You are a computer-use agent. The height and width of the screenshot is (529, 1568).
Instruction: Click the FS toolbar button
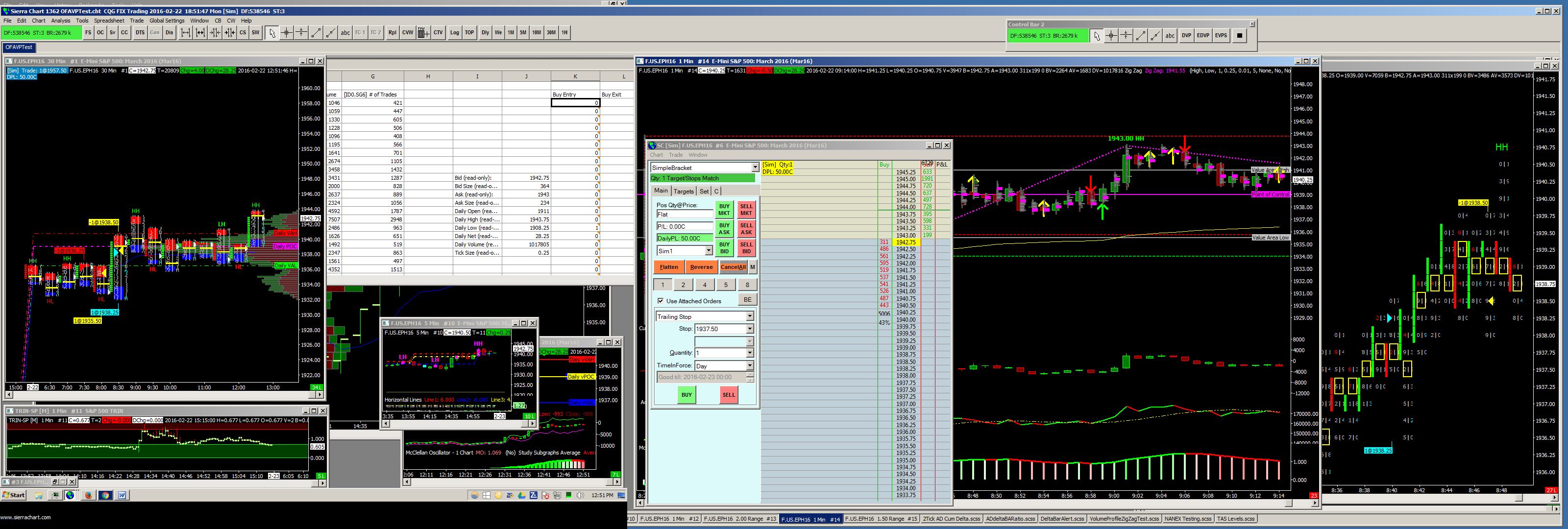88,33
